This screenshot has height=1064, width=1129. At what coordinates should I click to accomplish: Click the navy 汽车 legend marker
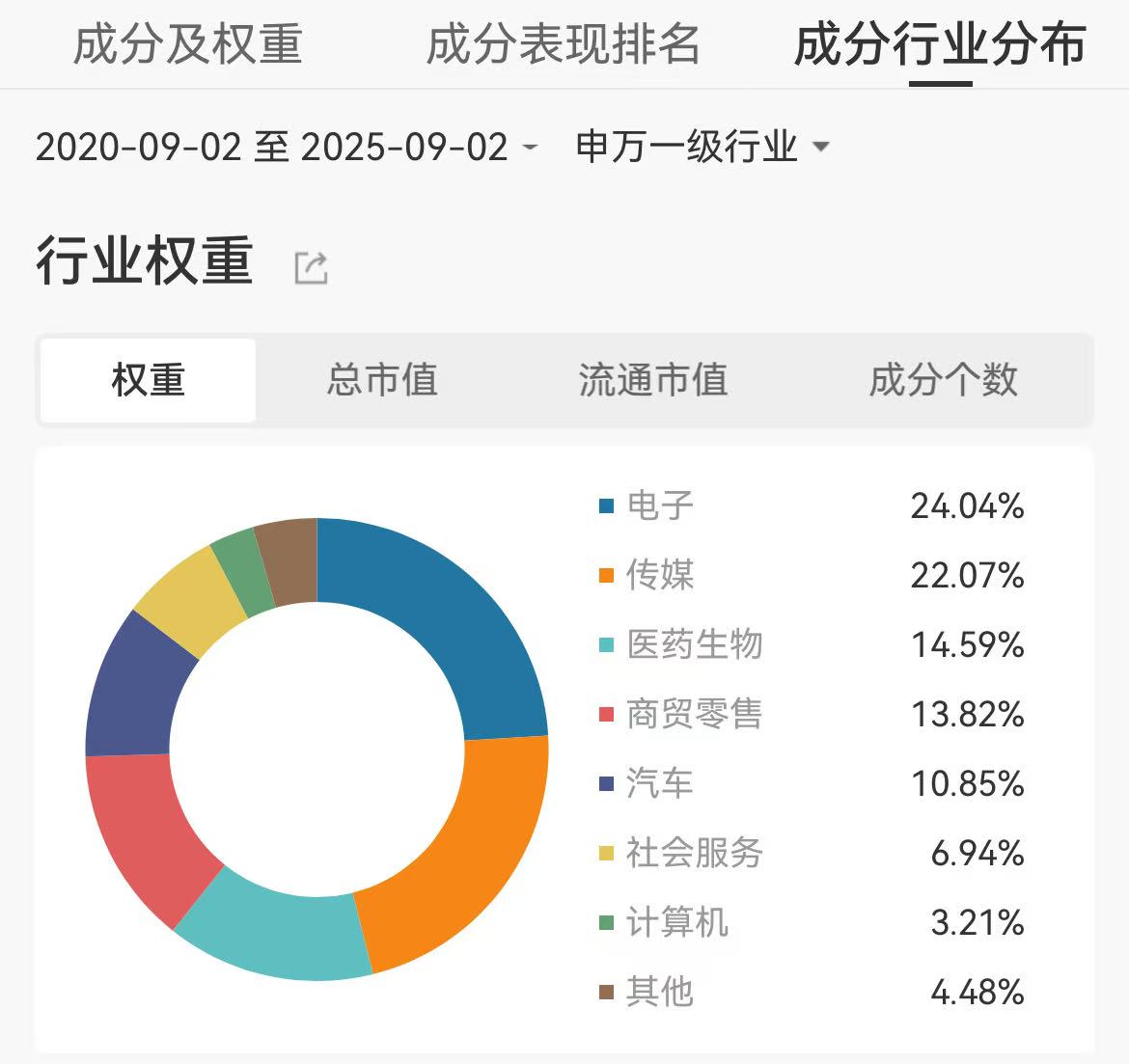click(606, 783)
